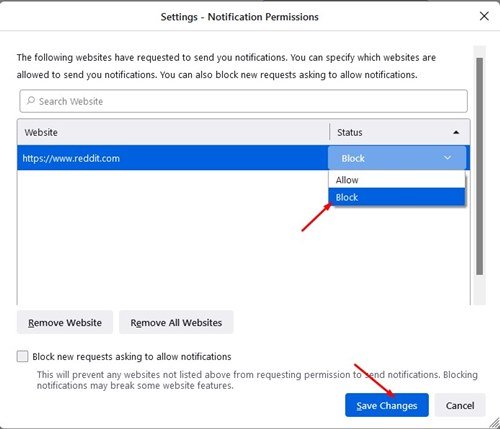Focus the Search Website field
The height and width of the screenshot is (429, 500).
(243, 101)
